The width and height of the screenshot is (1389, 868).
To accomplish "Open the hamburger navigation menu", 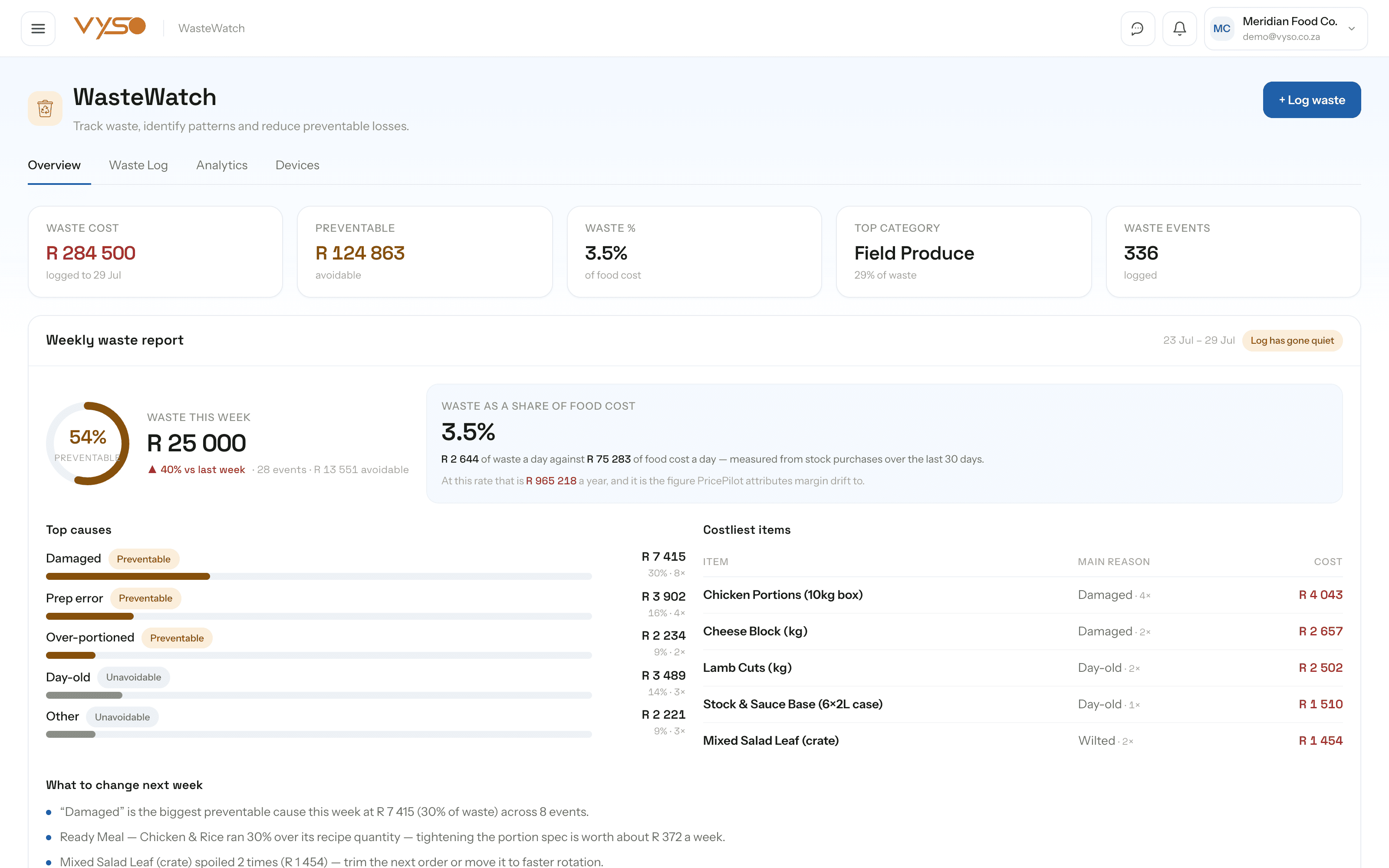I will tap(38, 28).
